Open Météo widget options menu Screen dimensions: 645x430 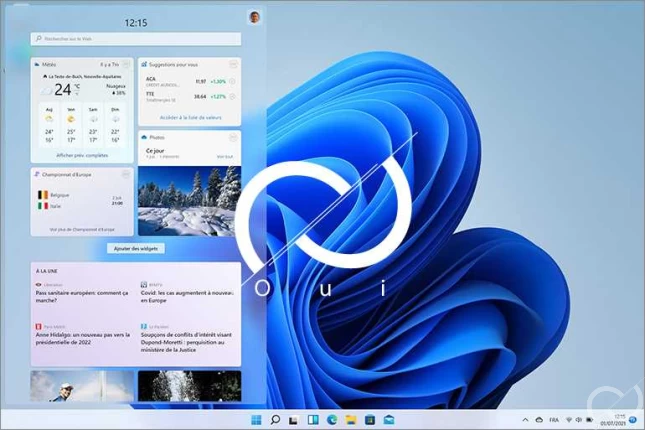click(x=127, y=64)
